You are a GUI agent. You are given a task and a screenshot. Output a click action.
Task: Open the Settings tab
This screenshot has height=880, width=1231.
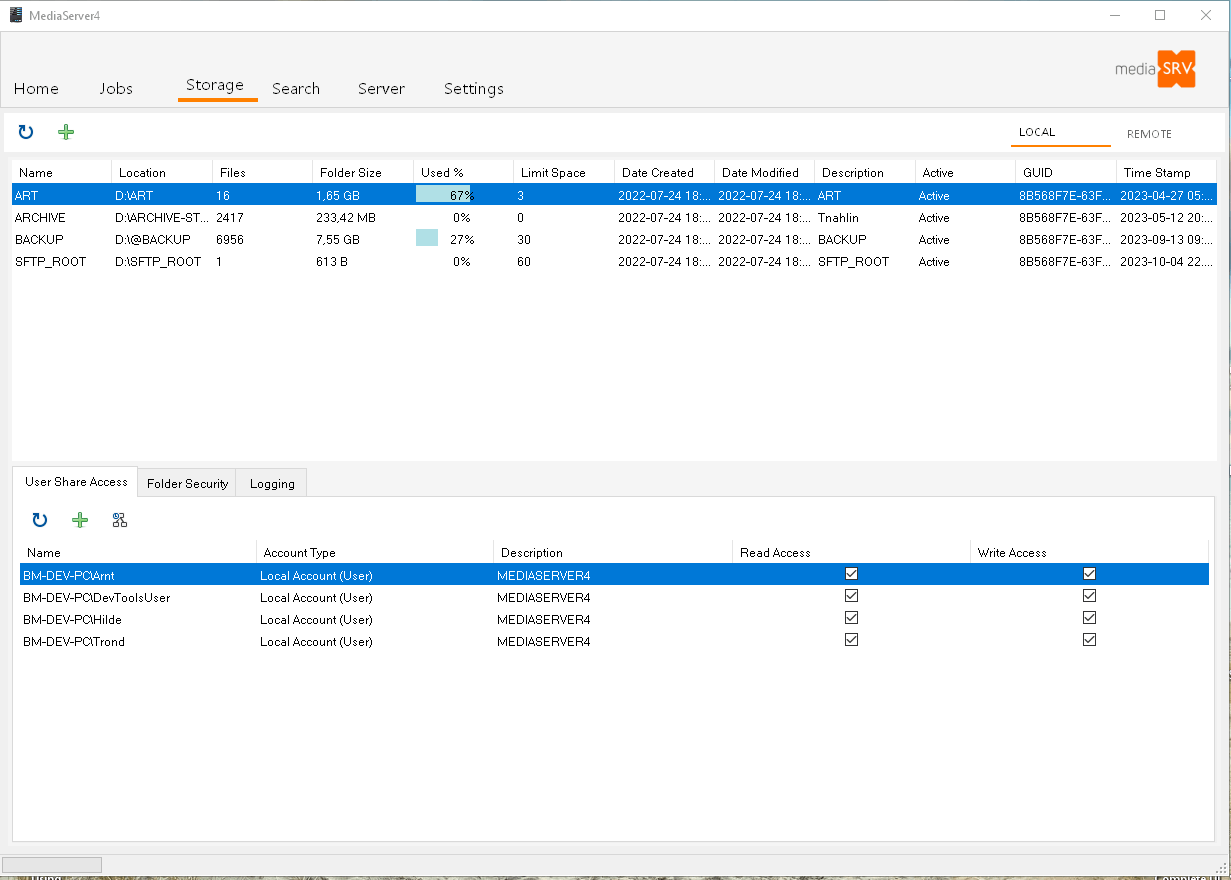click(x=474, y=88)
